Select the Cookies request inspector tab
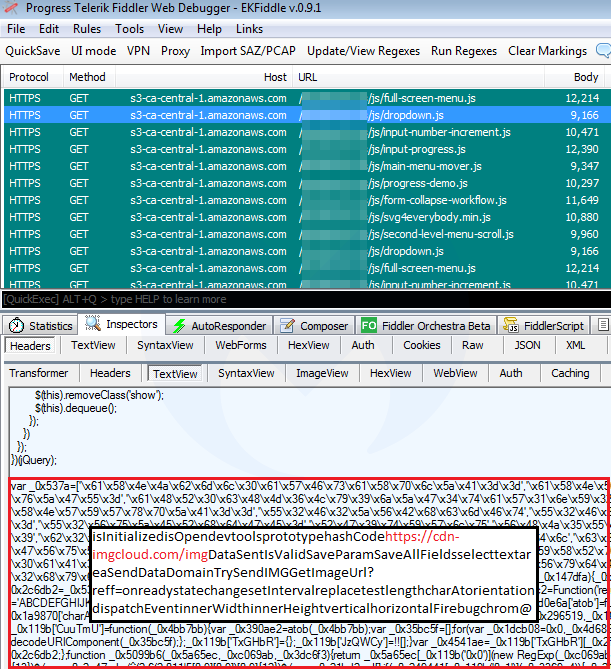611x669 pixels. (x=421, y=345)
